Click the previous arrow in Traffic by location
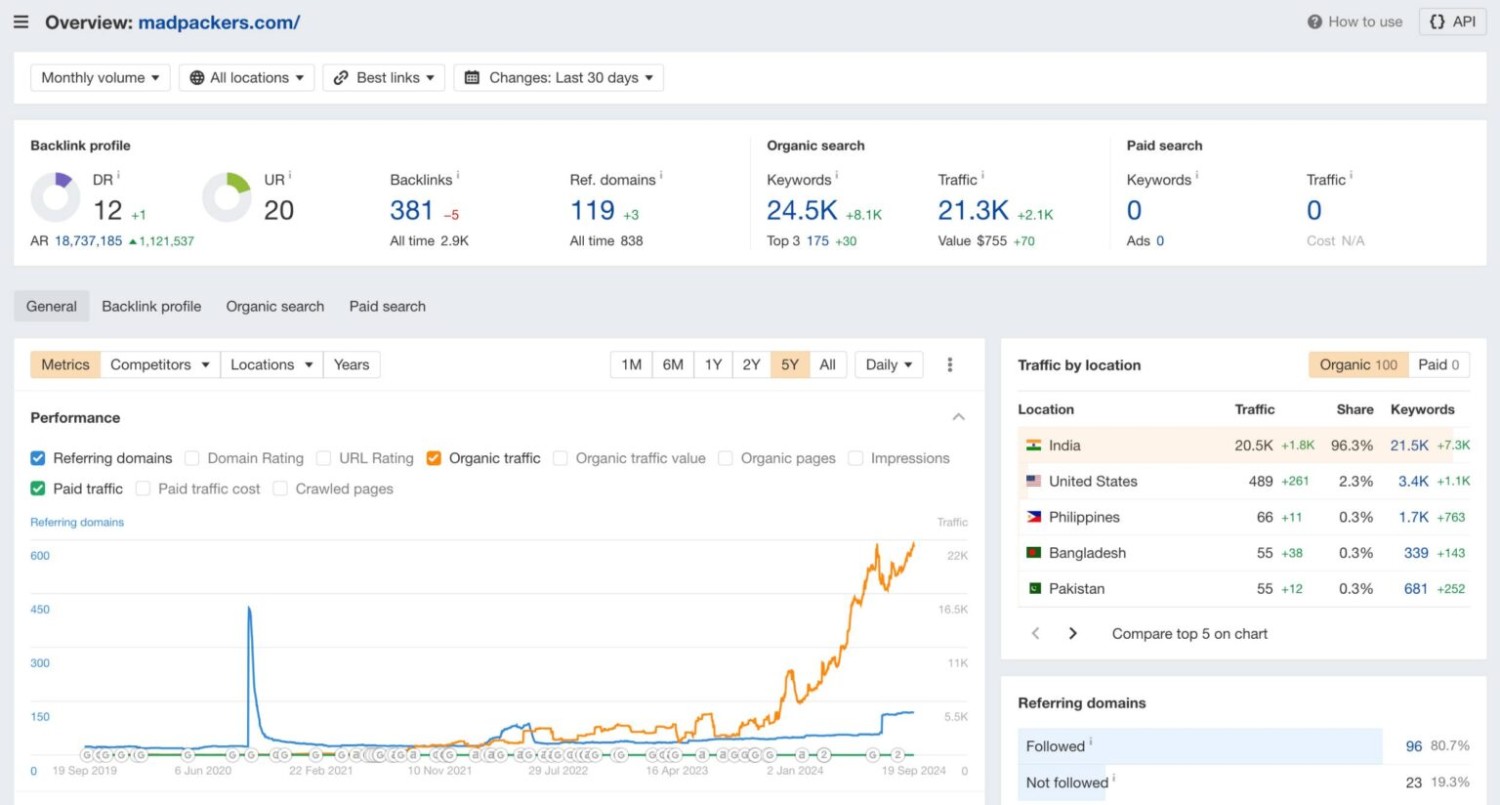The width and height of the screenshot is (1500, 805). [1036, 633]
